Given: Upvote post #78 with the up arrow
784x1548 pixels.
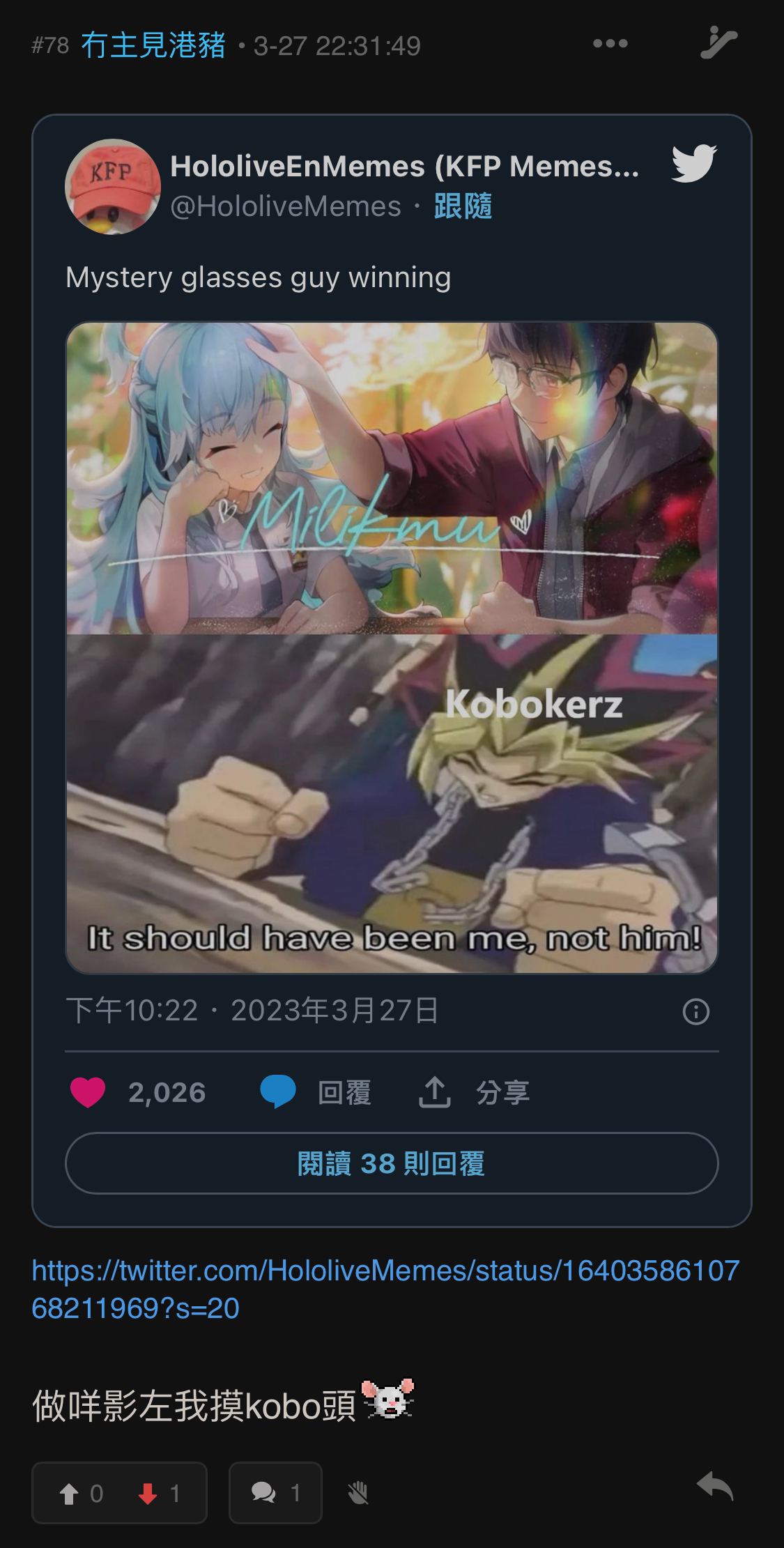Looking at the screenshot, I should (70, 1493).
